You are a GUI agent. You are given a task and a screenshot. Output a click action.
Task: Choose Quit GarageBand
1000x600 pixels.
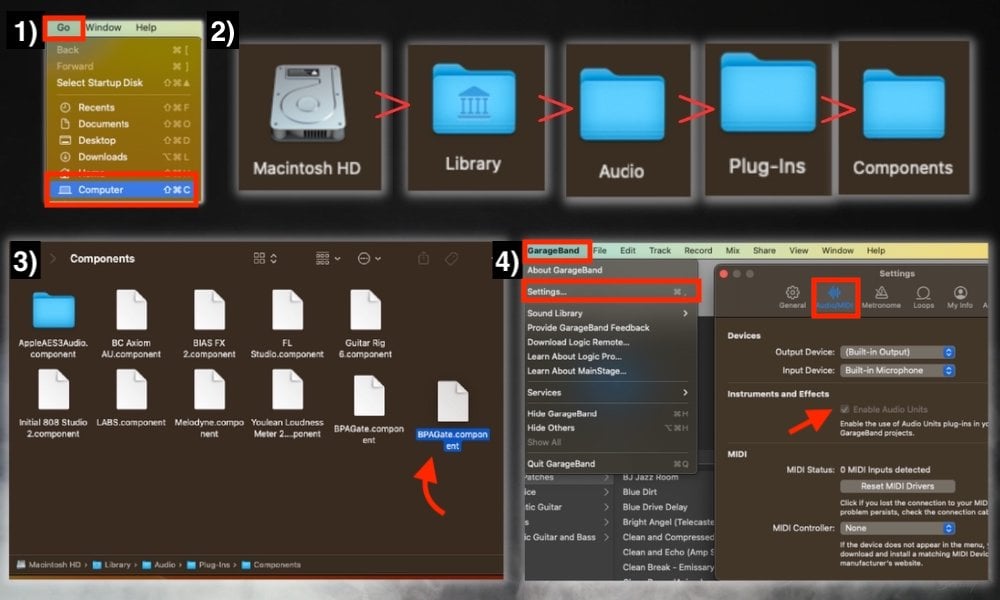click(610, 464)
